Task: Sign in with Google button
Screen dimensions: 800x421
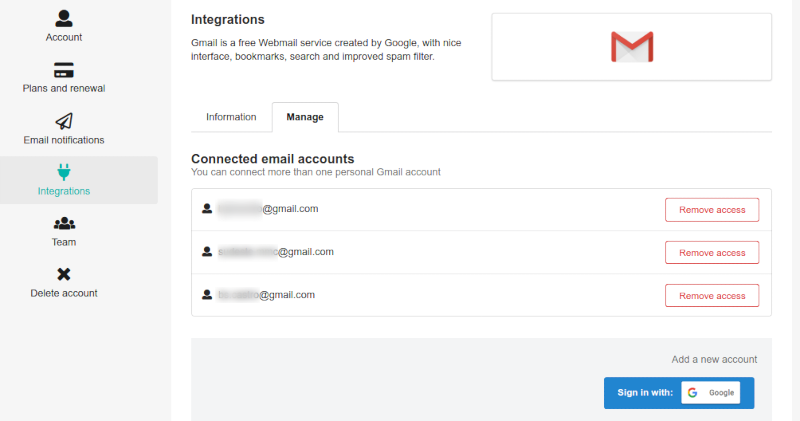Action: coord(679,393)
